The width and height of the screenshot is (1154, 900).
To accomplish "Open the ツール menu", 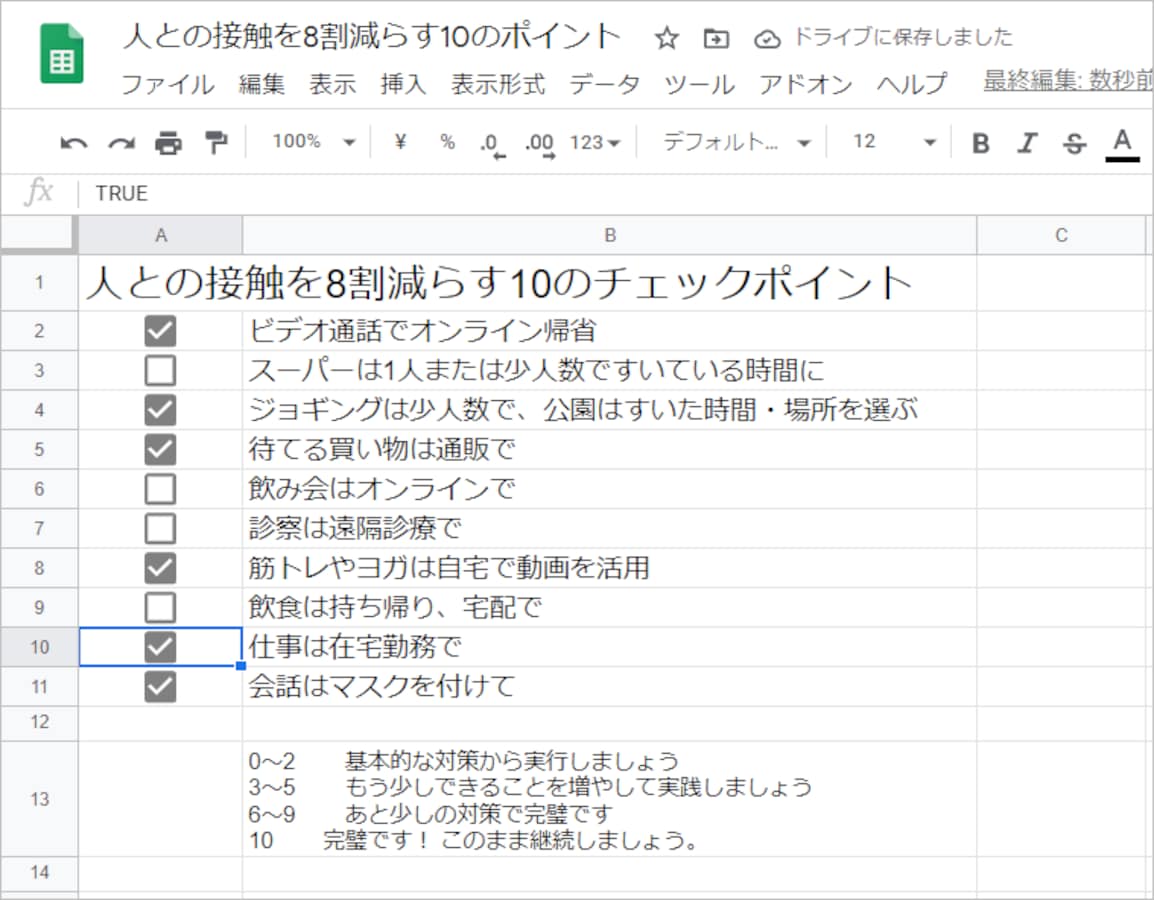I will click(x=699, y=84).
